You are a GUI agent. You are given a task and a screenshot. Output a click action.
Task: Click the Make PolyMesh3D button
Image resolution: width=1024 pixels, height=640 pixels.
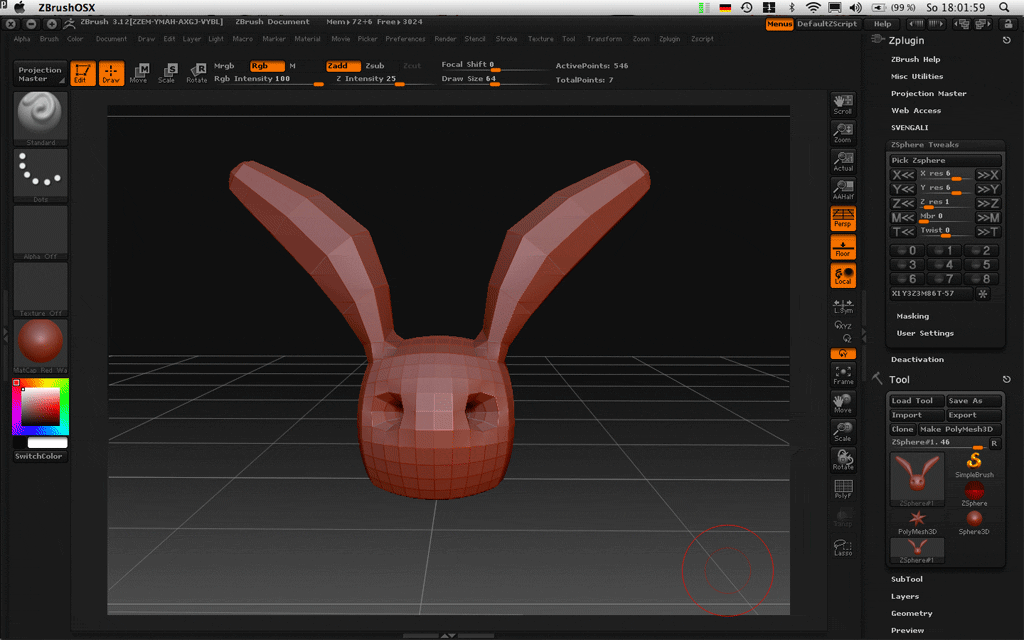pyautogui.click(x=960, y=429)
